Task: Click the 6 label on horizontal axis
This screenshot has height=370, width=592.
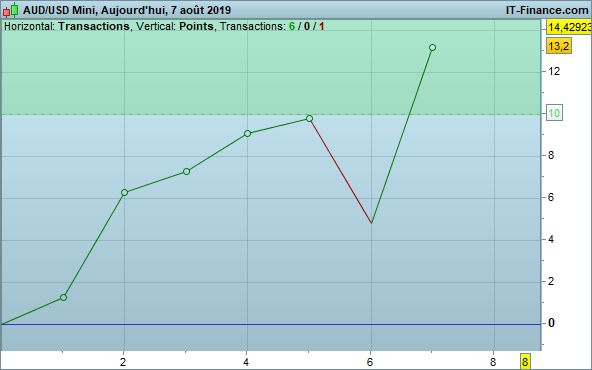Action: tap(370, 362)
